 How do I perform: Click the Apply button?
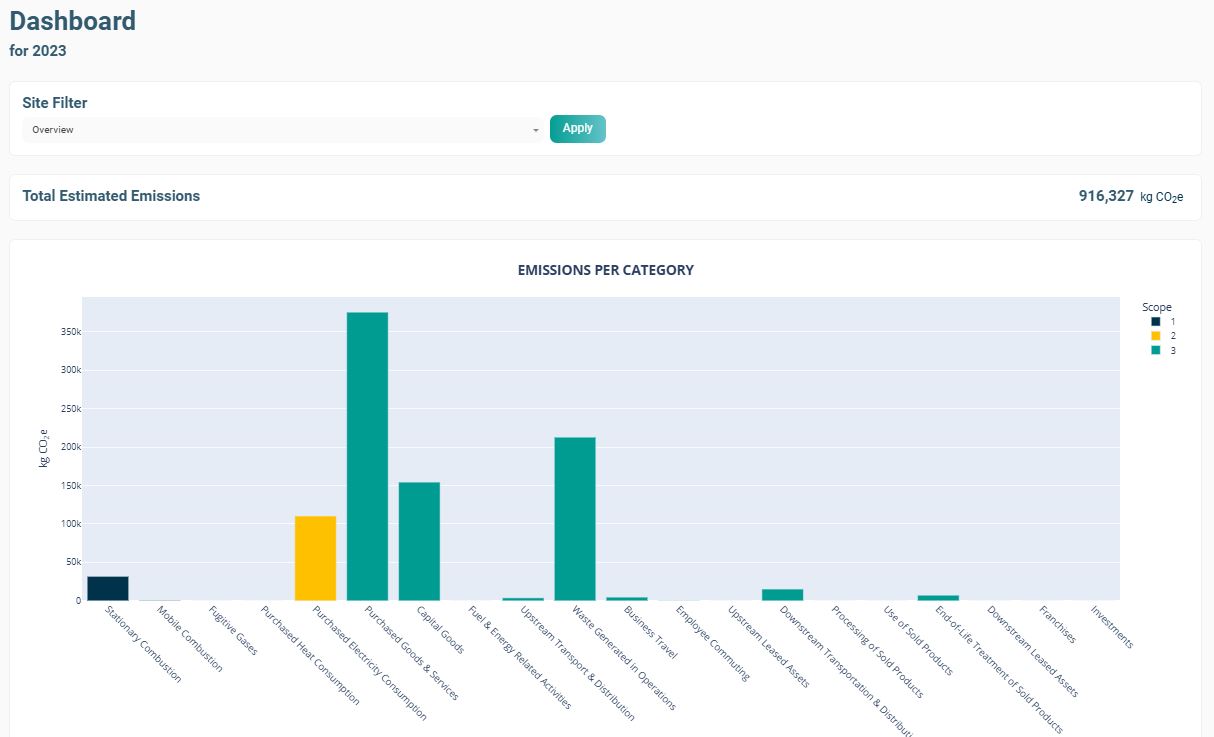pyautogui.click(x=578, y=129)
